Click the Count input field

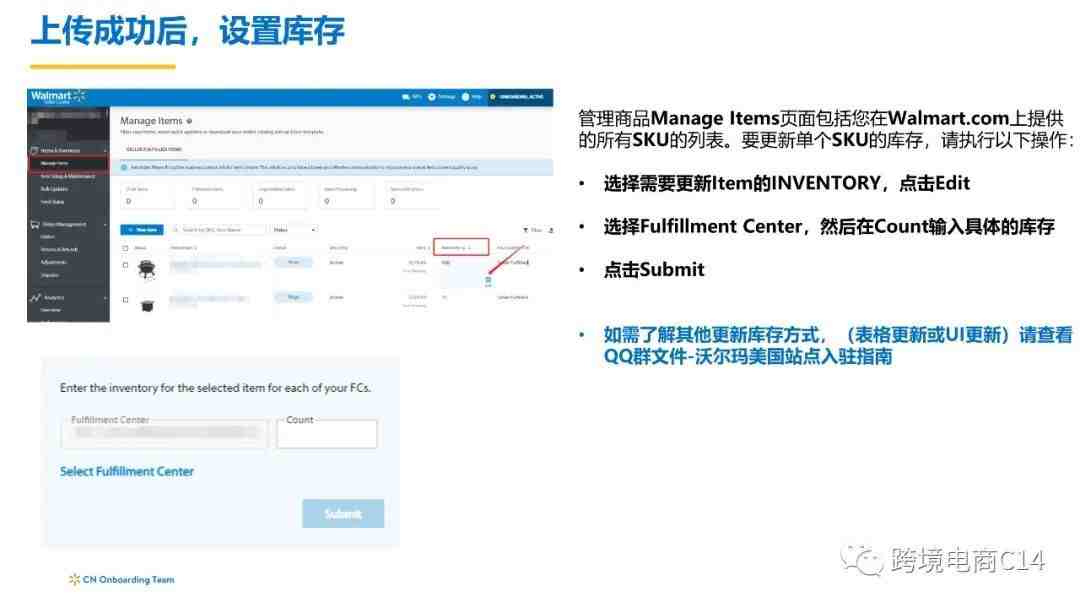327,434
